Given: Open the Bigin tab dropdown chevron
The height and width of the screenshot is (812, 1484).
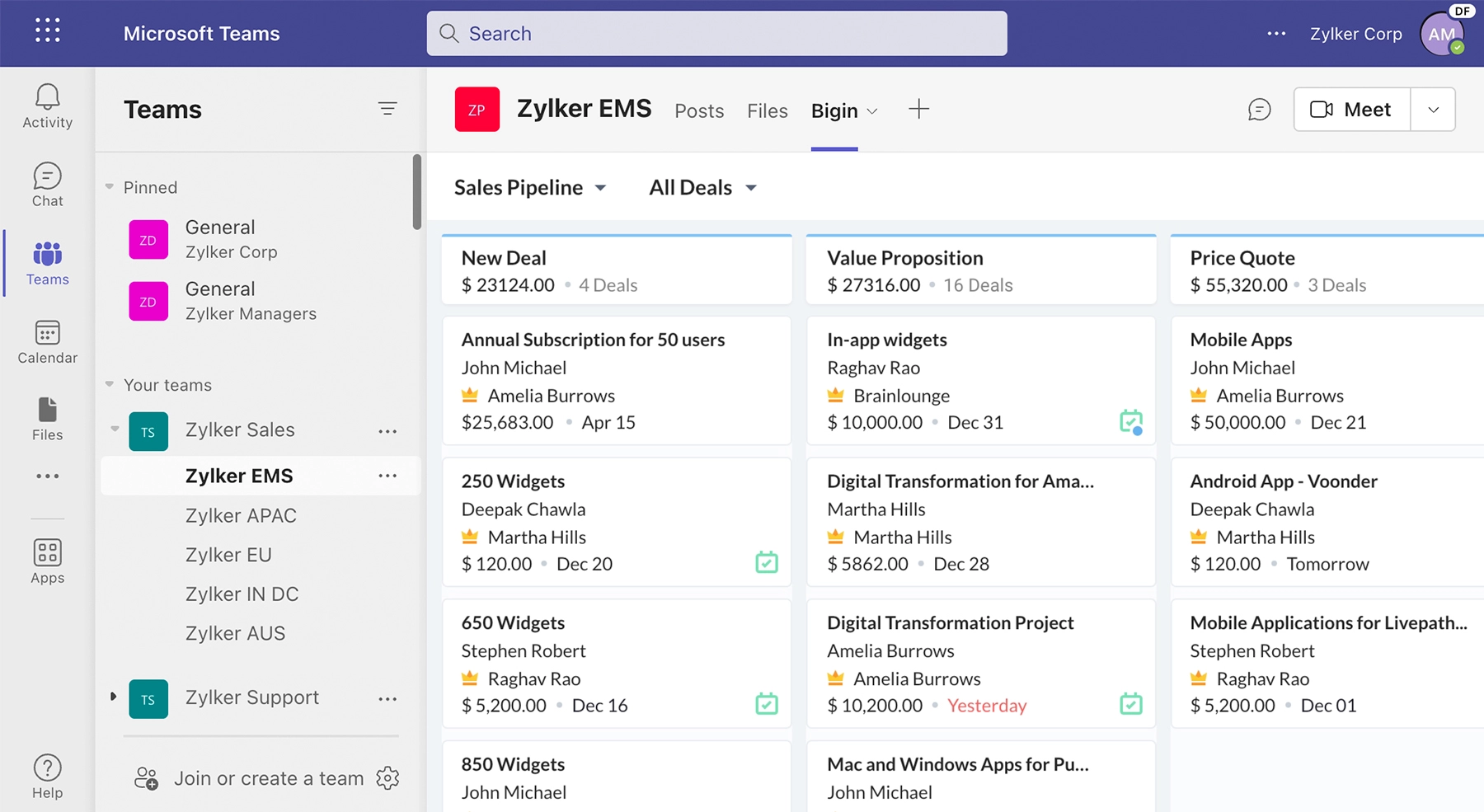Looking at the screenshot, I should point(872,111).
